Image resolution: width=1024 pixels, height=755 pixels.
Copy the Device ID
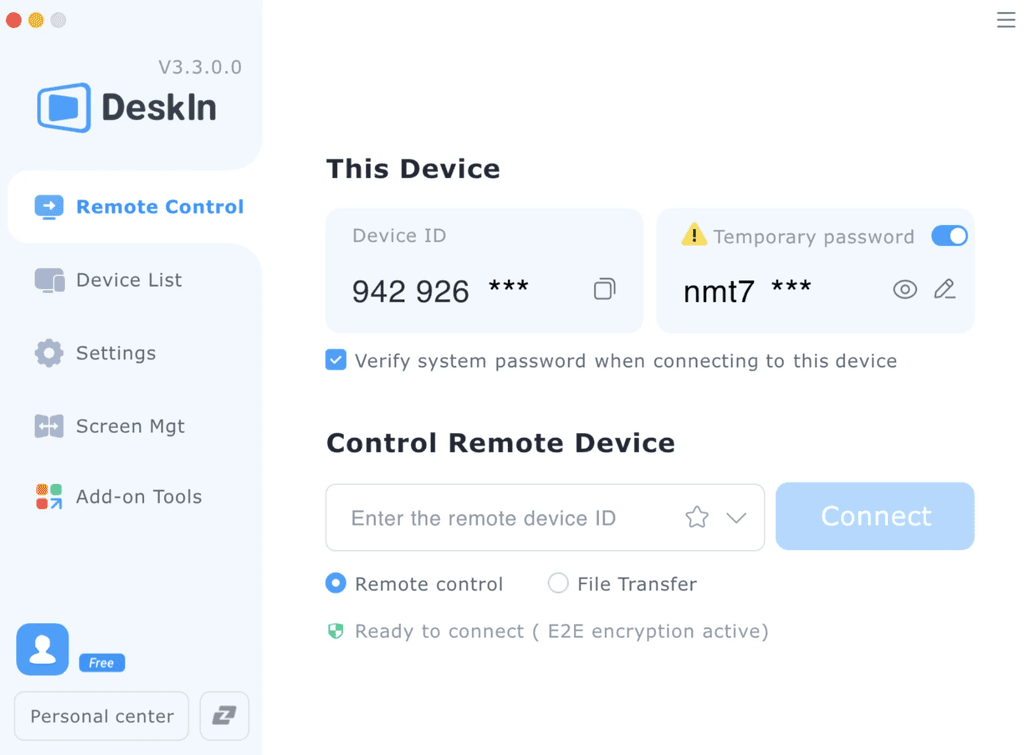(x=604, y=288)
